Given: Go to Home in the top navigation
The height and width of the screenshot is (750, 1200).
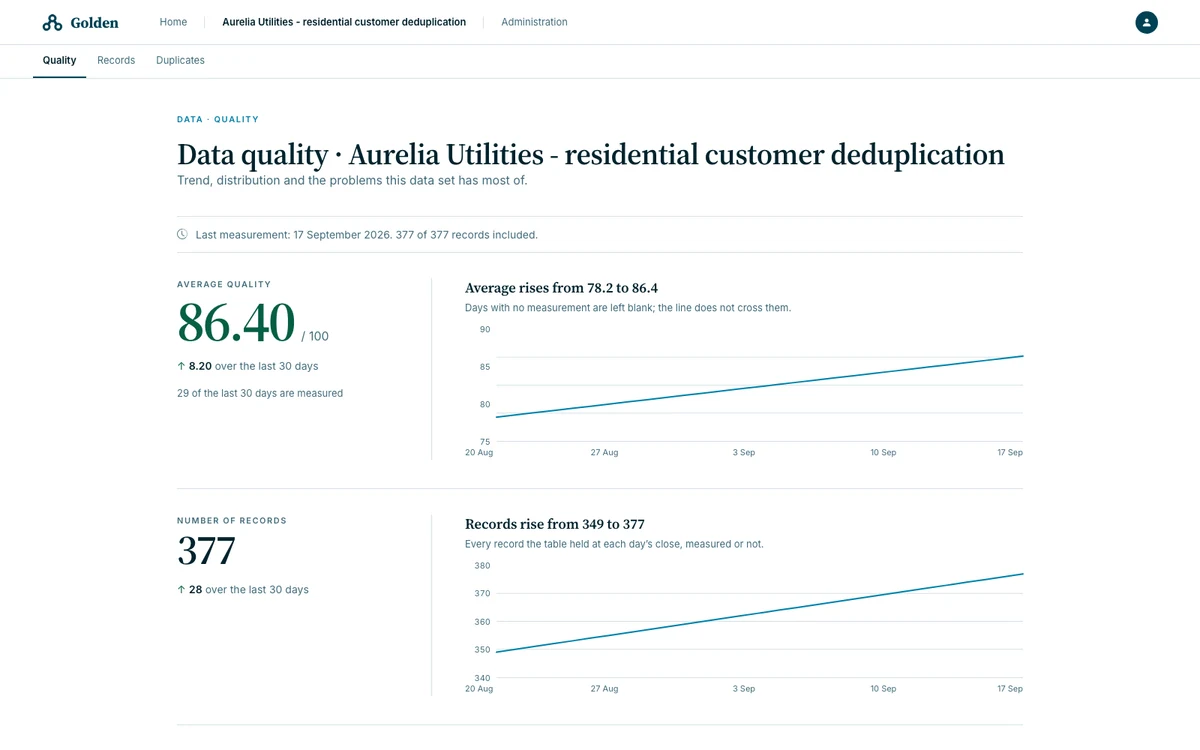Looking at the screenshot, I should (x=173, y=22).
